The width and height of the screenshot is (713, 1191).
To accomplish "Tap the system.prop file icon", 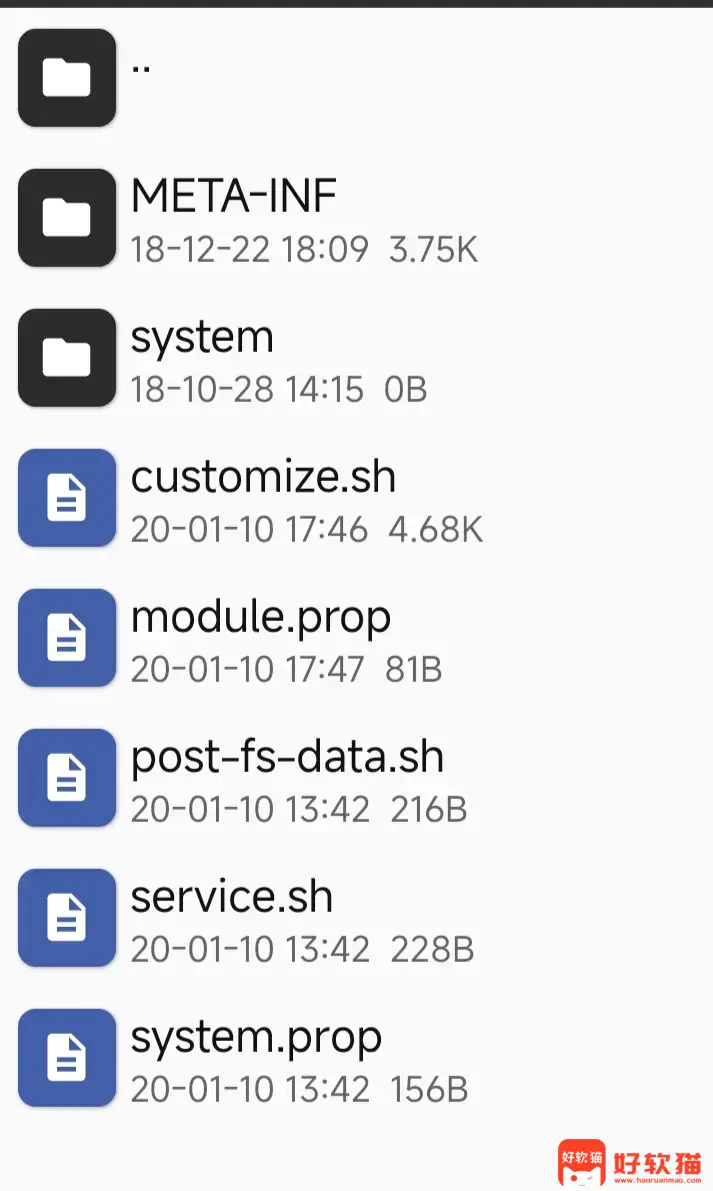I will (67, 1057).
